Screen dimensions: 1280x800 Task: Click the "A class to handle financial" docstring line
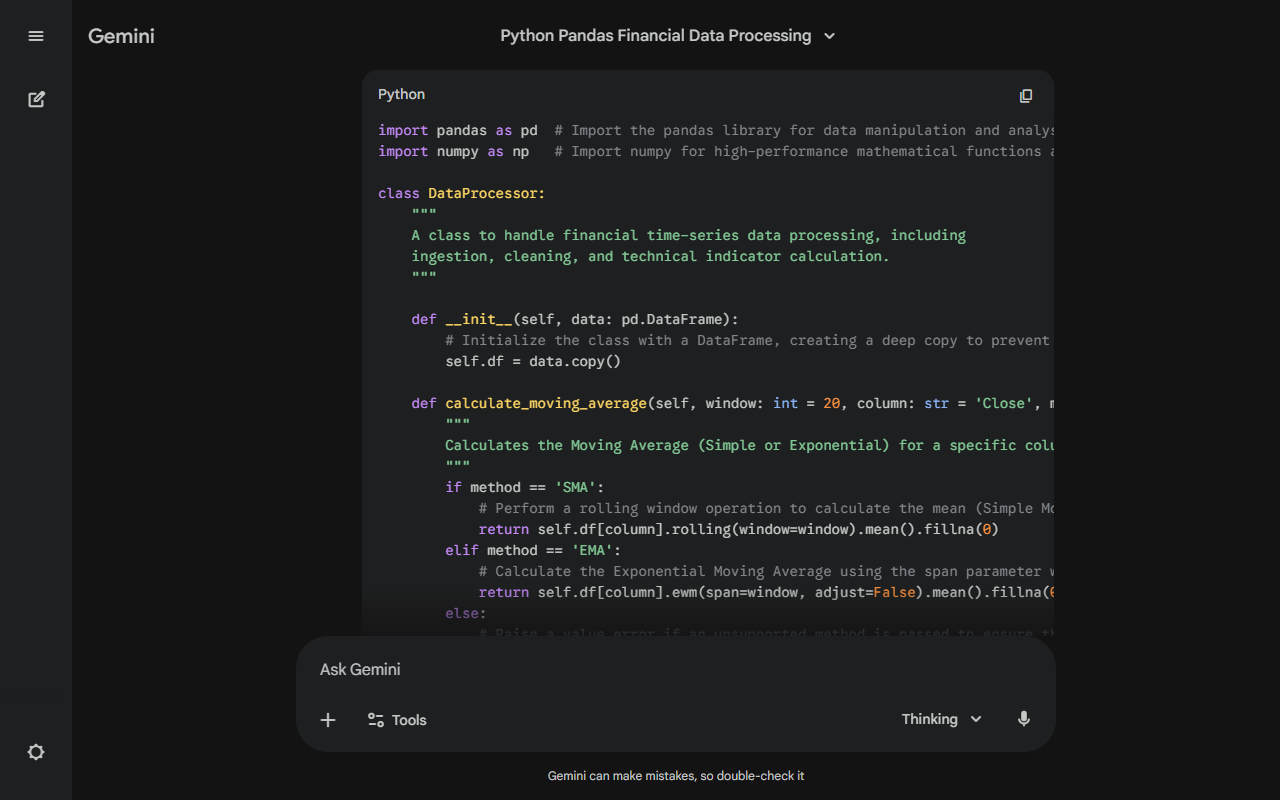click(x=689, y=235)
